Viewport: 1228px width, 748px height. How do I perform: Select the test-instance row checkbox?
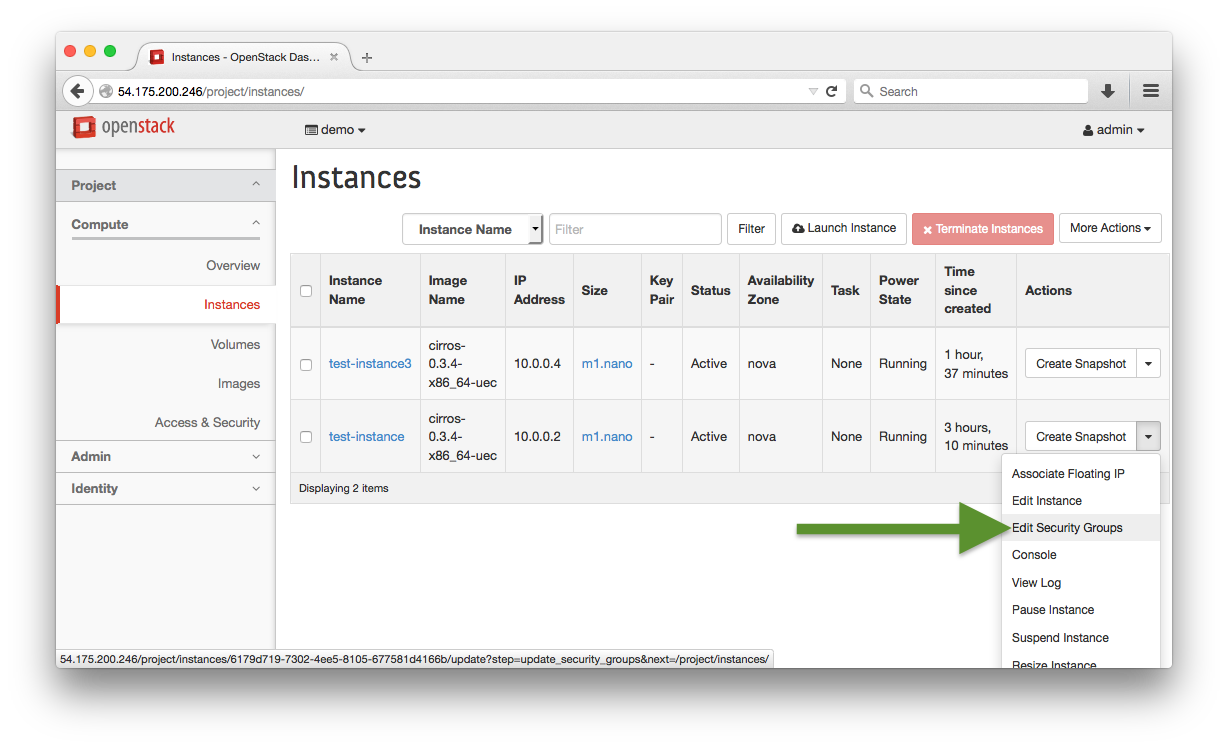306,437
